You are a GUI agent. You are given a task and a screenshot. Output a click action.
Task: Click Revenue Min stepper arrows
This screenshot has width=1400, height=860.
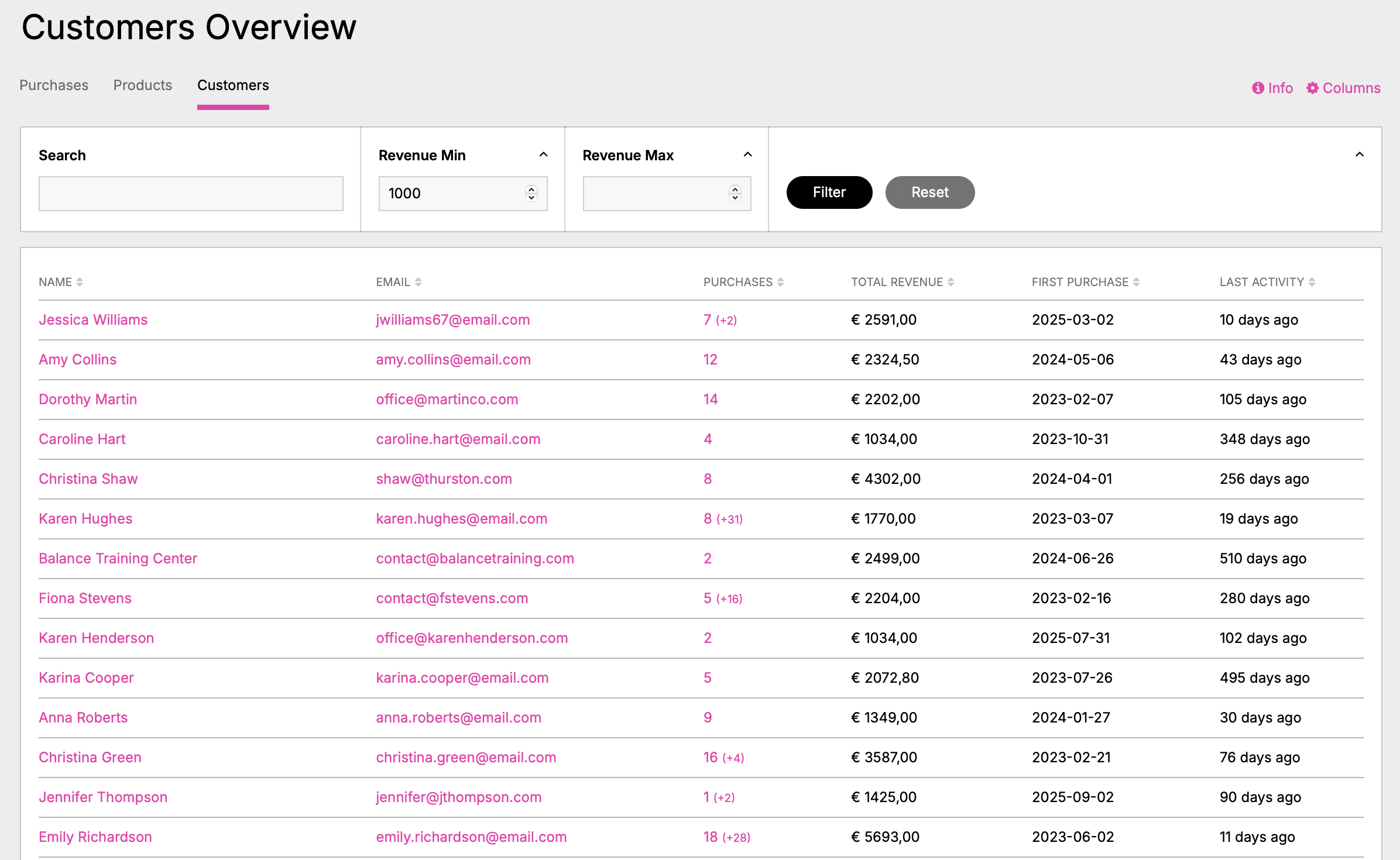[531, 193]
